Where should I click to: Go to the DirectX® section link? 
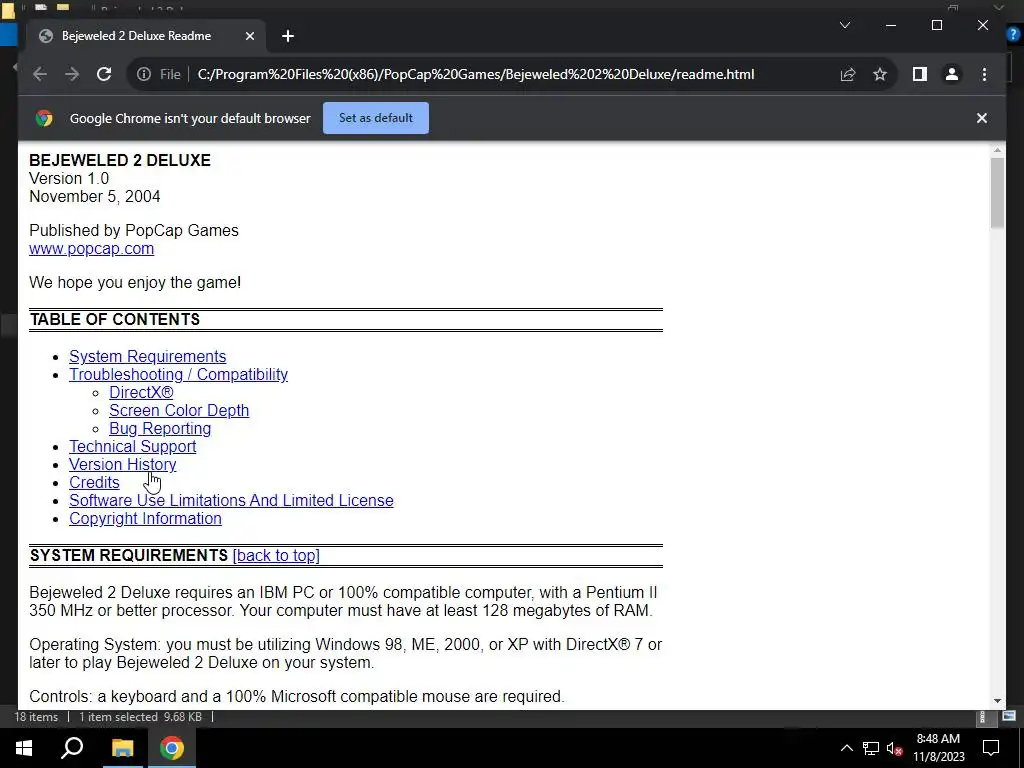tap(141, 392)
